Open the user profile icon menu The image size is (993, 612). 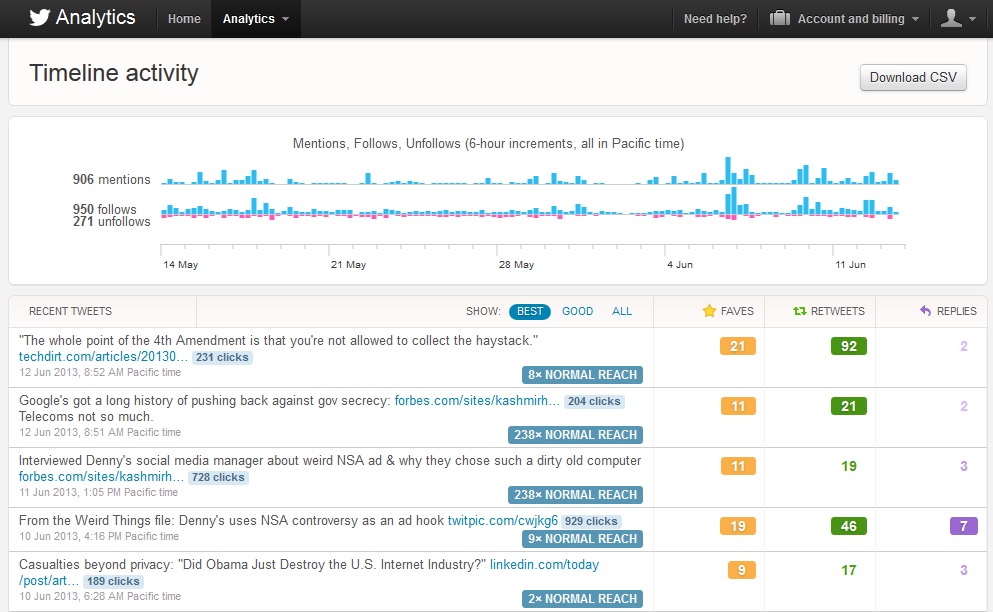pyautogui.click(x=951, y=18)
